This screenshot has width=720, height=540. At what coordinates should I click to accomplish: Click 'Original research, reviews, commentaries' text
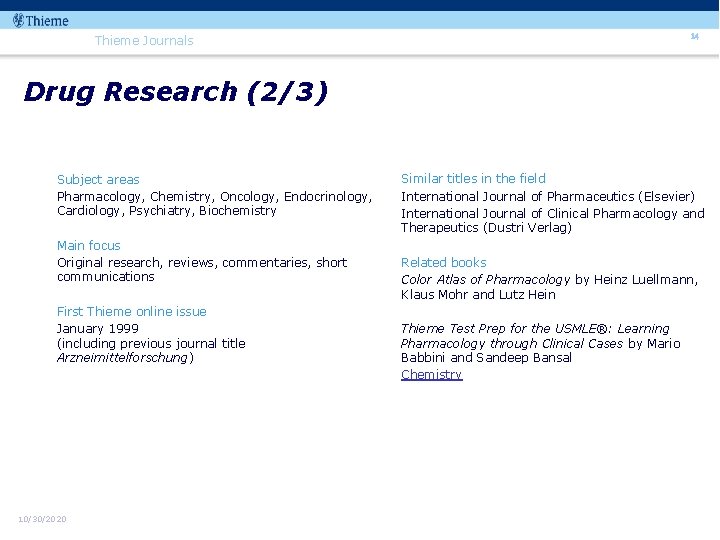coord(184,263)
